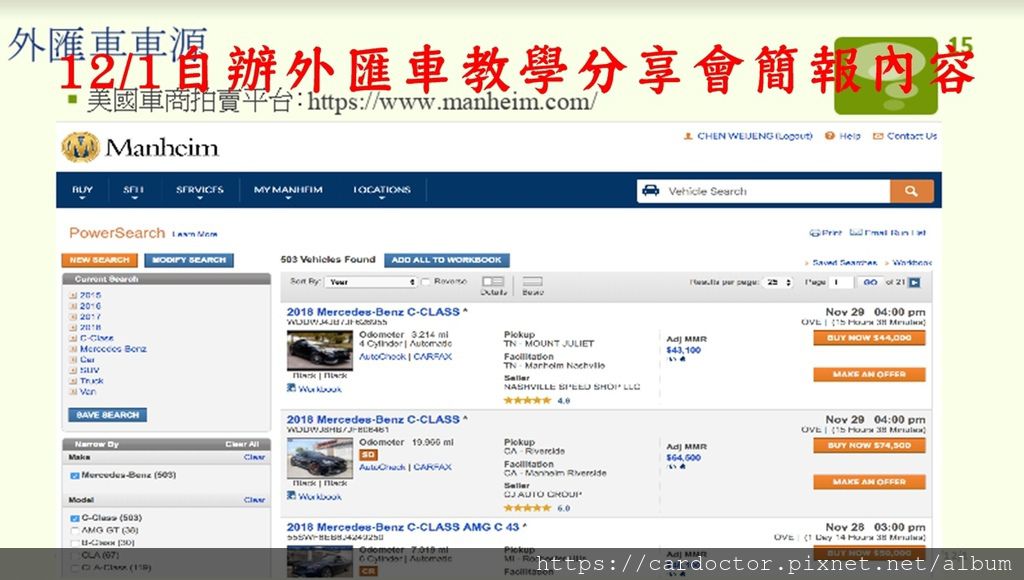The height and width of the screenshot is (580, 1024).
Task: Open the MY MANHEIM navigation menu
Action: tap(288, 190)
